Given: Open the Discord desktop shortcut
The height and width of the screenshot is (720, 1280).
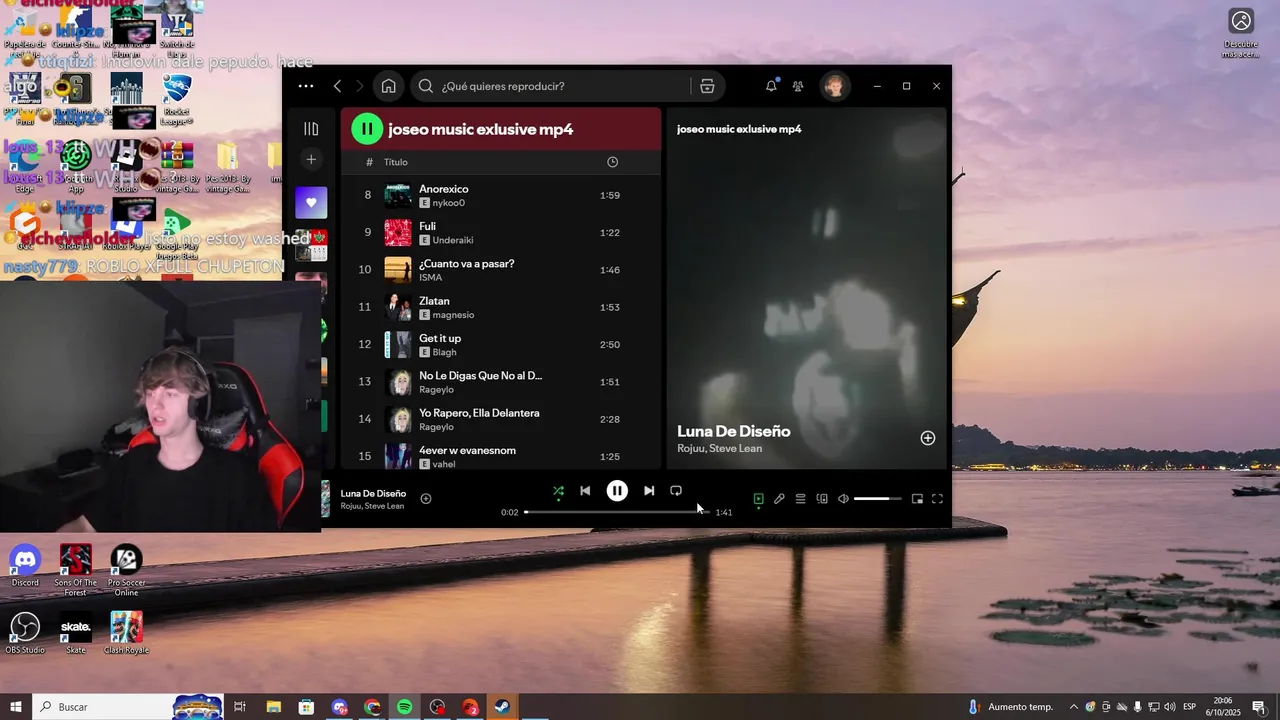Looking at the screenshot, I should click(x=25, y=566).
